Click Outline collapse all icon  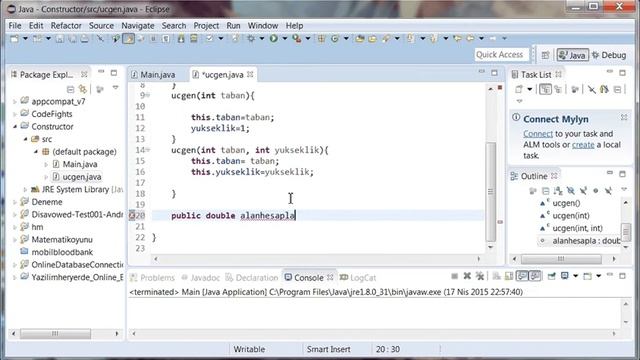tap(545, 191)
